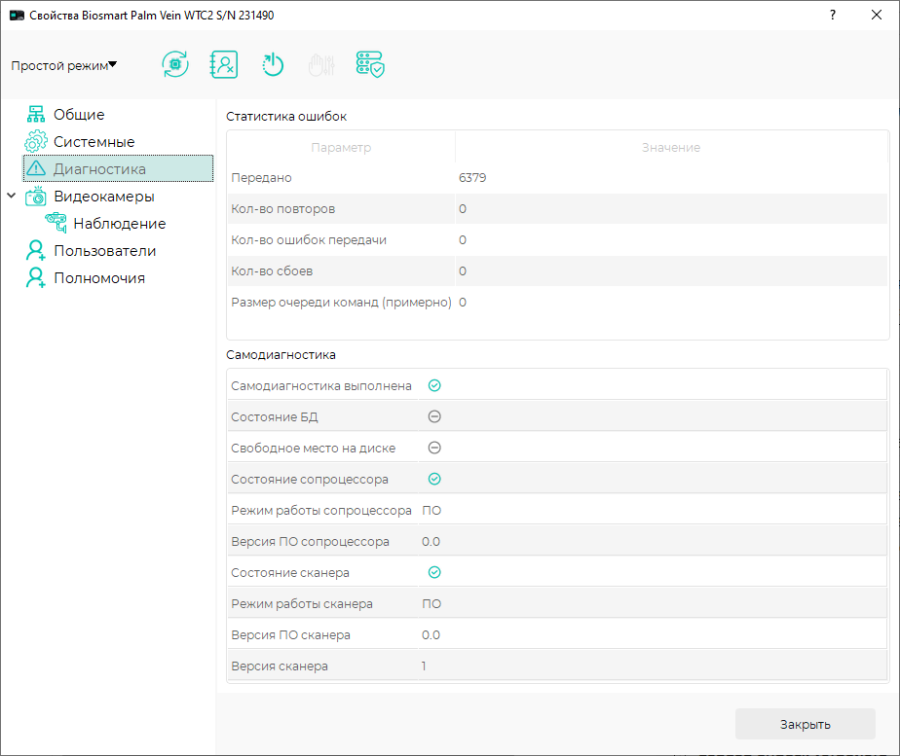Click the 'Самодиагностика' section heading
Image resolution: width=900 pixels, height=756 pixels.
point(281,355)
